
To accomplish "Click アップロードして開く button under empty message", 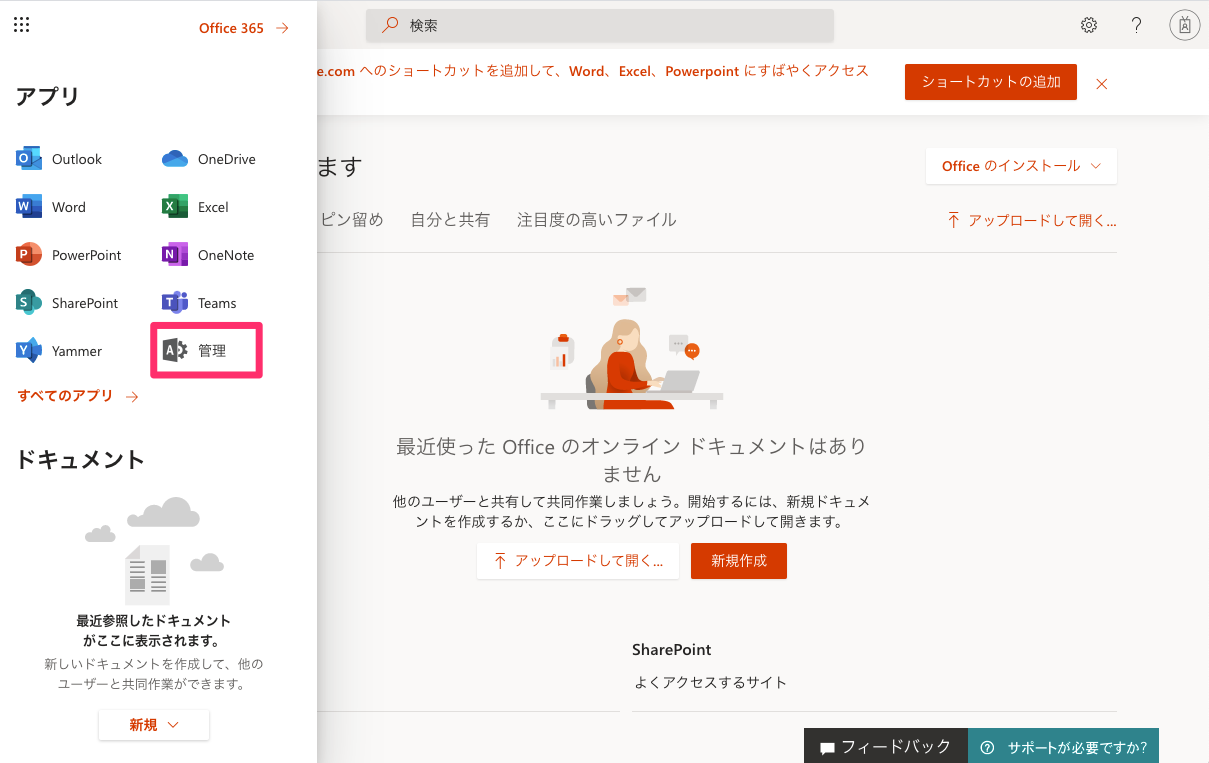I will [x=578, y=561].
